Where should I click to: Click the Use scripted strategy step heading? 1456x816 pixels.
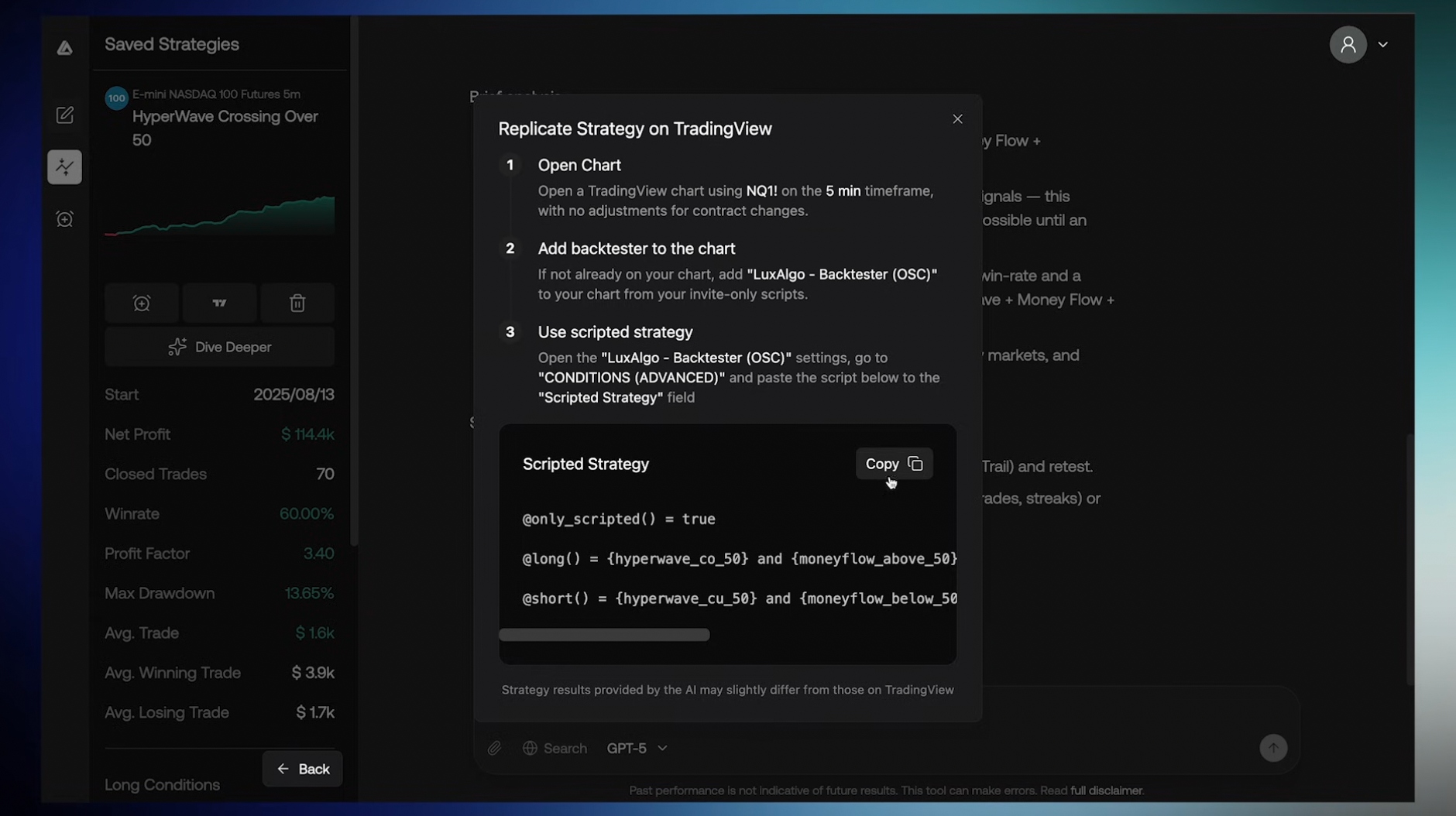(616, 333)
